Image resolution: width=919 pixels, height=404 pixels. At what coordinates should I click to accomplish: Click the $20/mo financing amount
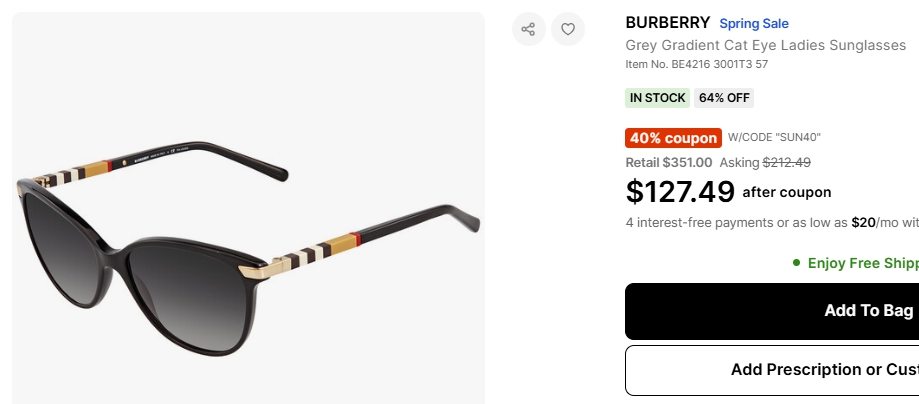pos(863,223)
